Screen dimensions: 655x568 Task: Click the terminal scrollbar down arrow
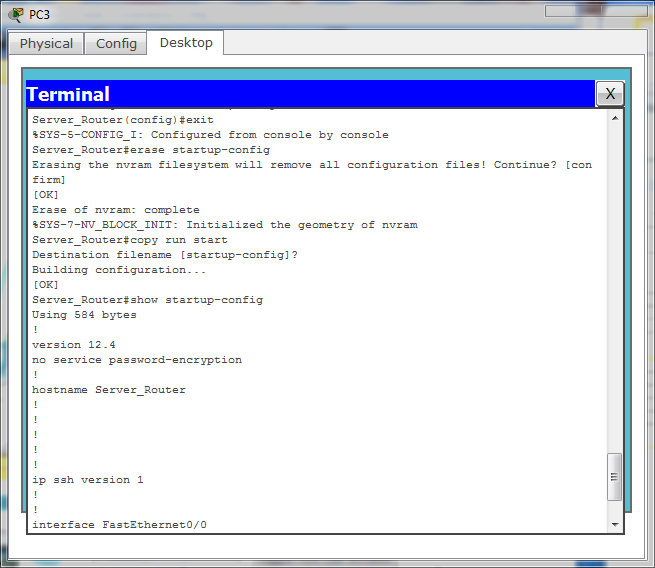click(x=615, y=525)
